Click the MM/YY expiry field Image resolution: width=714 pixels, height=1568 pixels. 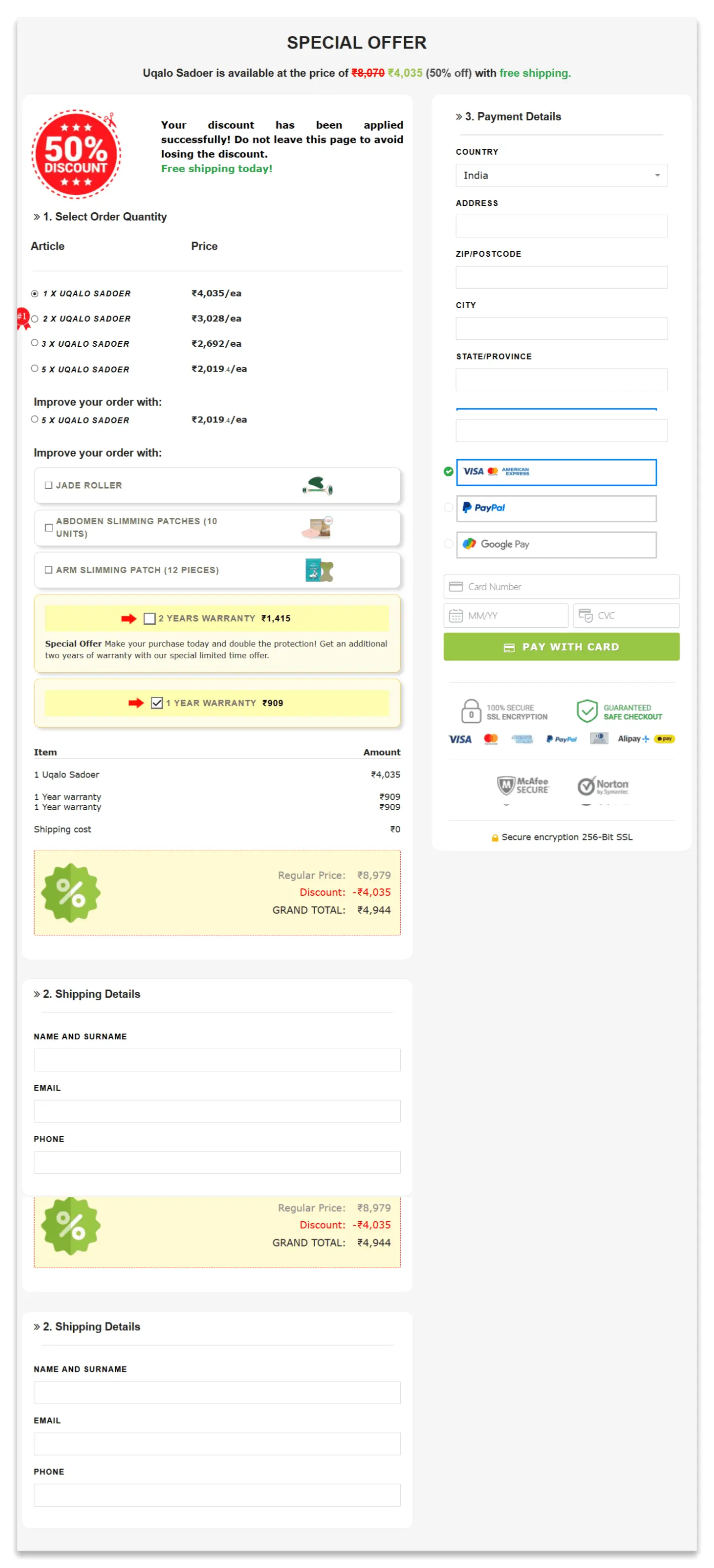coord(505,615)
